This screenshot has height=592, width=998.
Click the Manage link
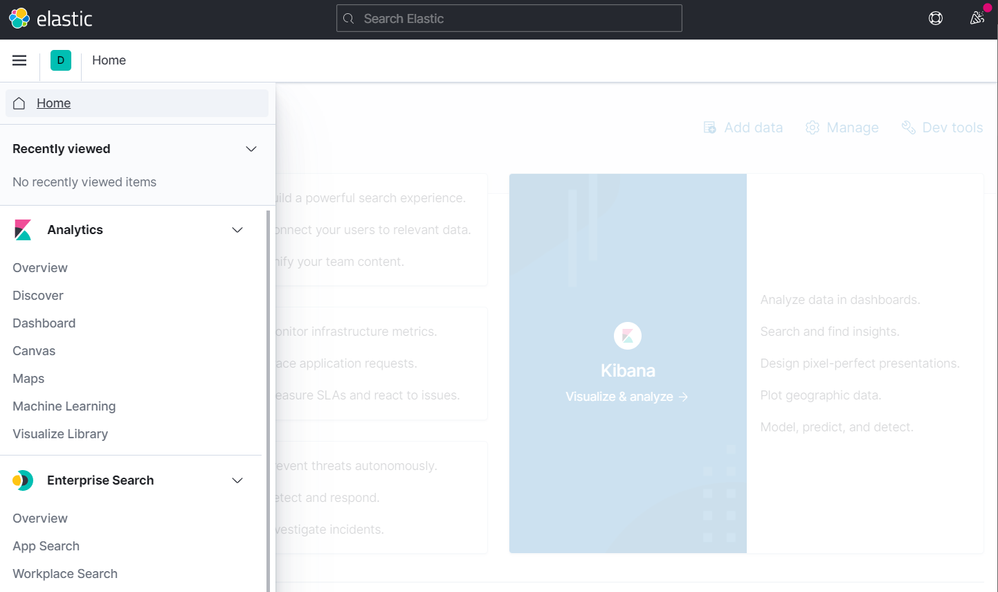pyautogui.click(x=842, y=127)
